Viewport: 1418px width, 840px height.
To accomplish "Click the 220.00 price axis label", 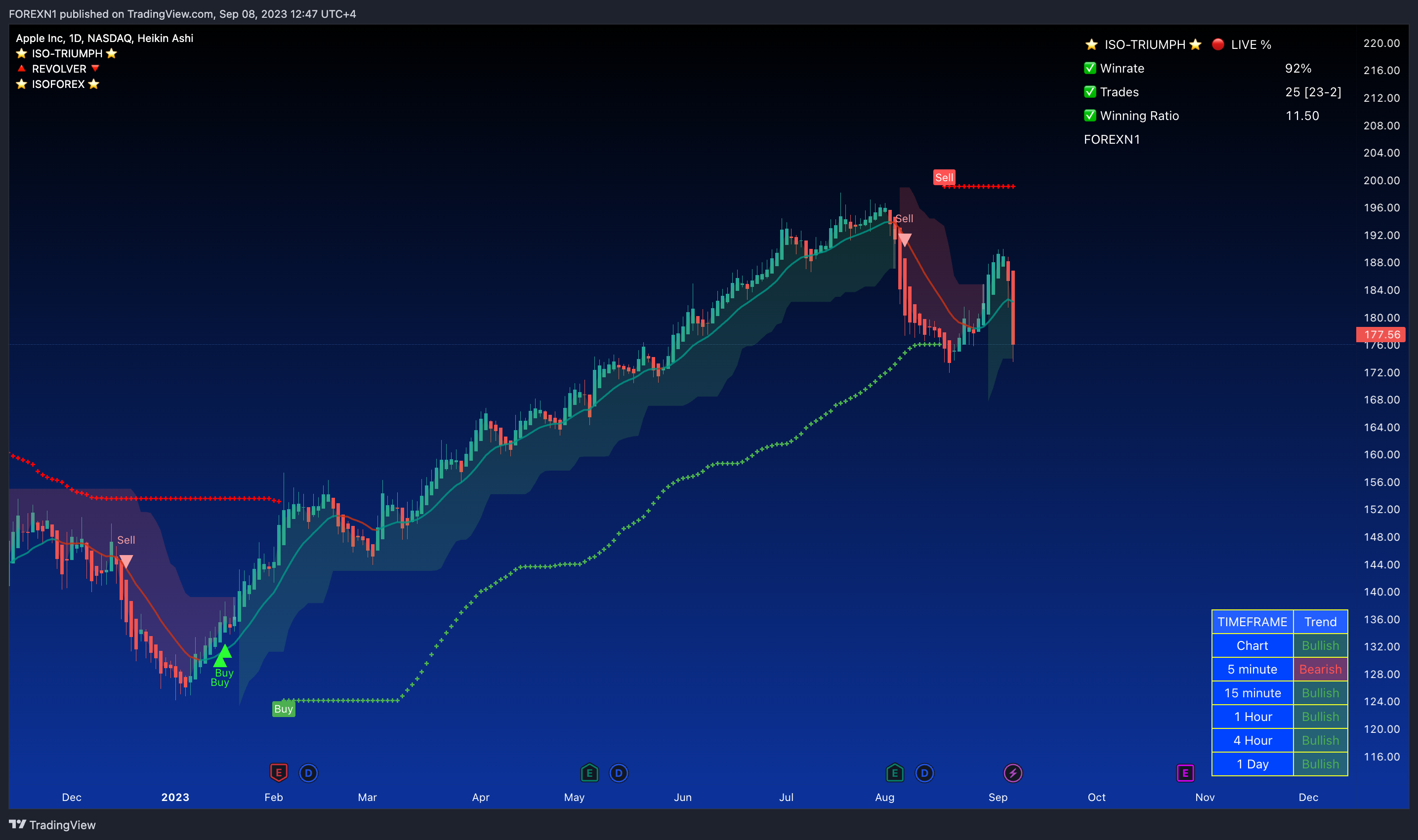I will coord(1381,43).
